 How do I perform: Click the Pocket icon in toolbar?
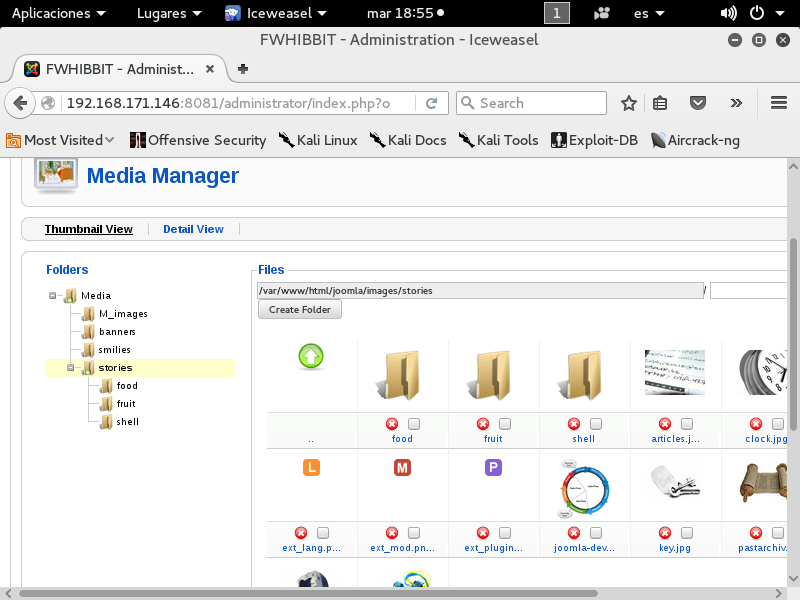tap(697, 103)
